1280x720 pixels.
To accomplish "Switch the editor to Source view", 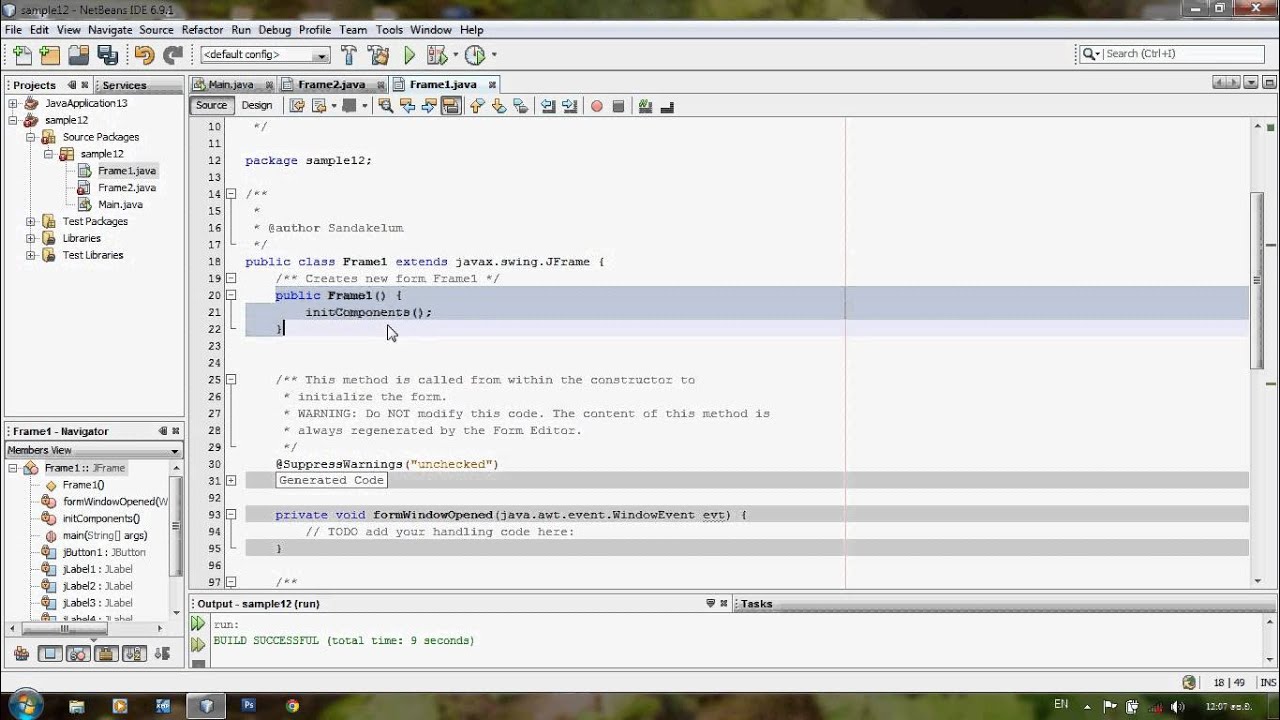I will (211, 105).
